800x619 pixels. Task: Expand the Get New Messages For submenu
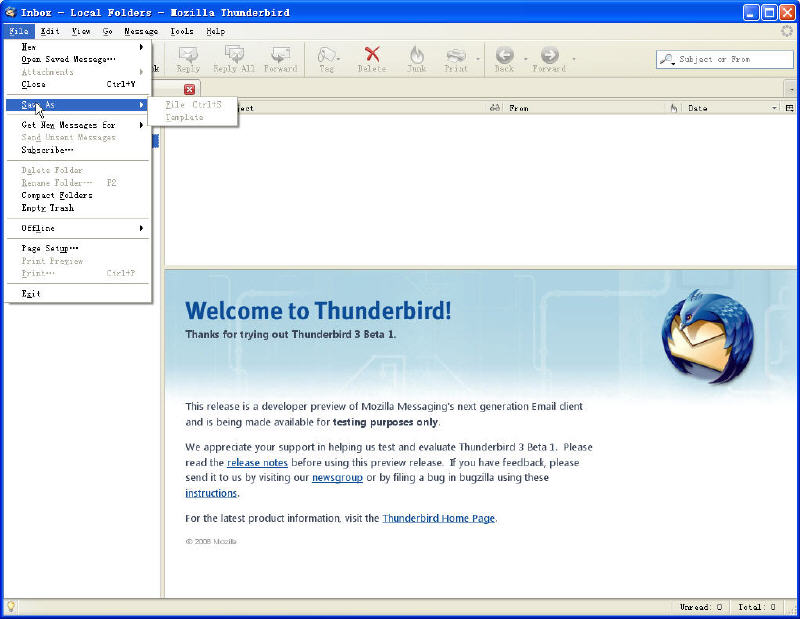141,125
